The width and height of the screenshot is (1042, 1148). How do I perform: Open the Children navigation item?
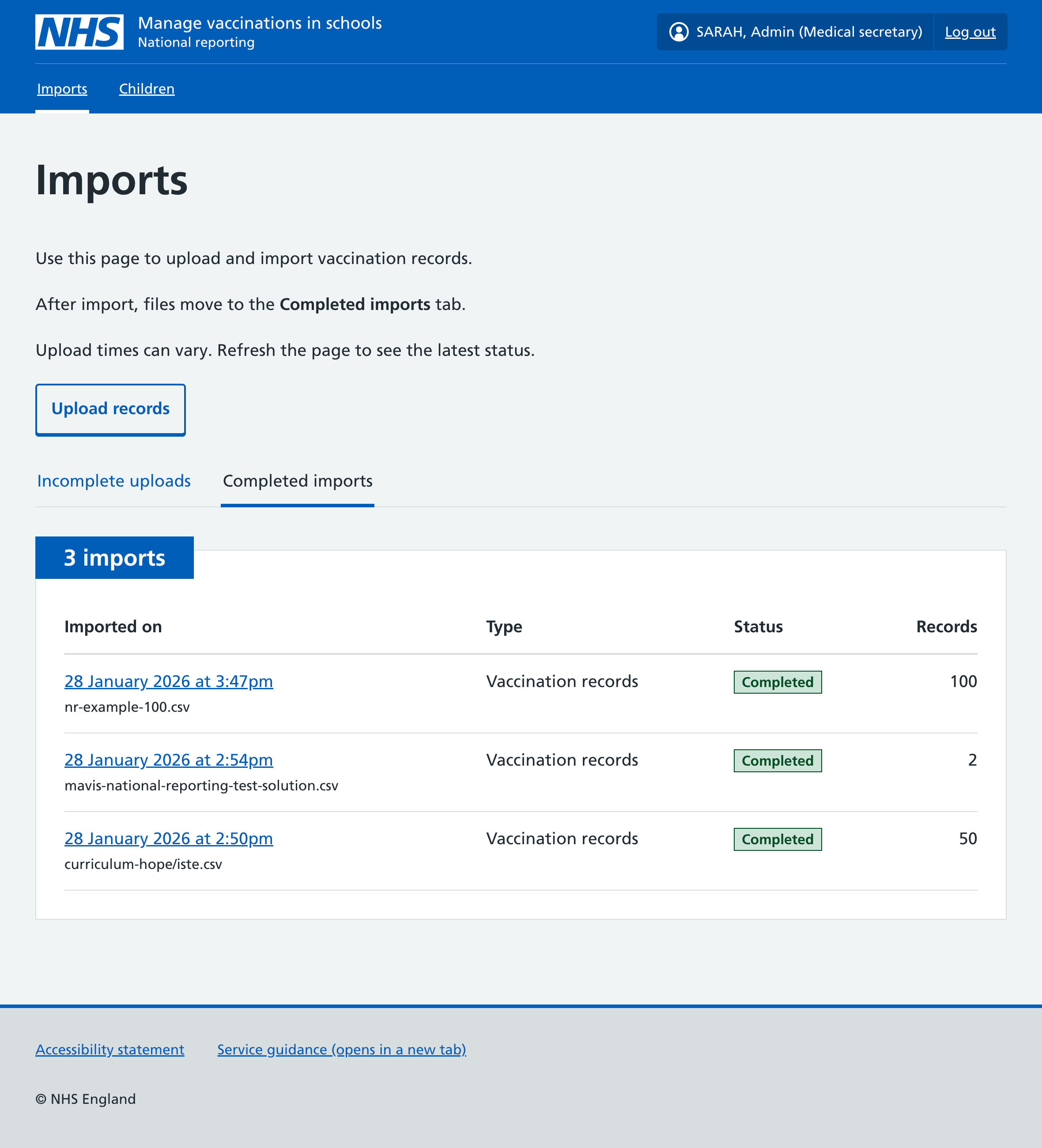pyautogui.click(x=146, y=89)
